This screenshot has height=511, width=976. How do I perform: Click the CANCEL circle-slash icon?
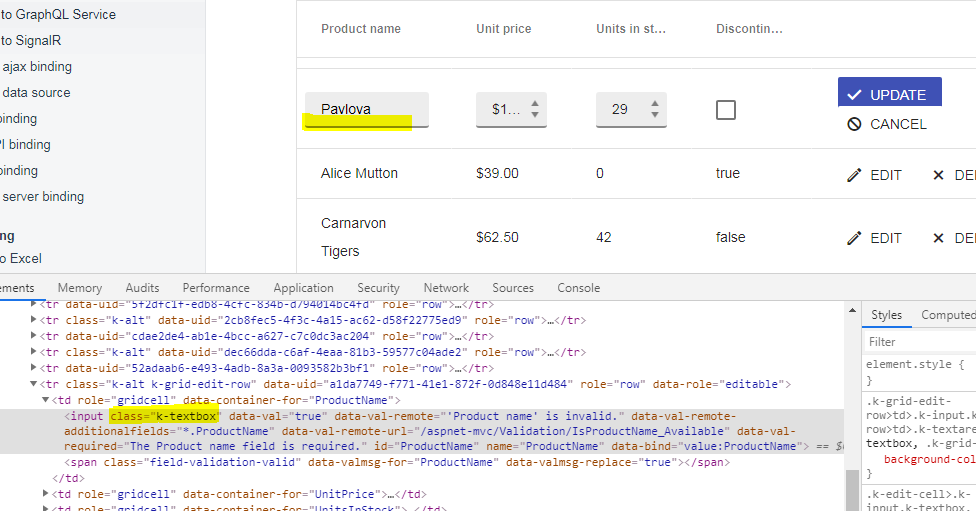(855, 124)
